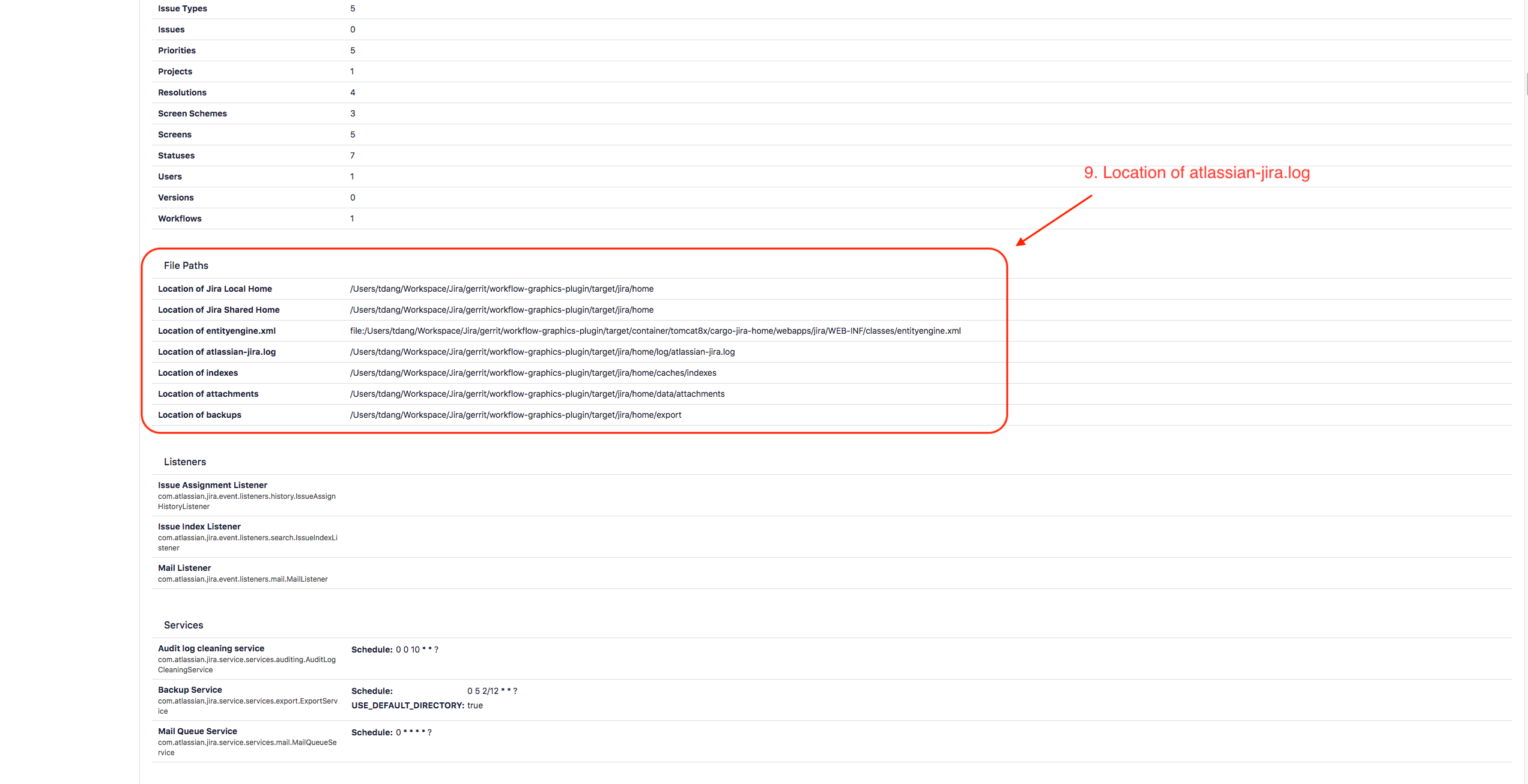Click the Mail Listener entry
Image resolution: width=1528 pixels, height=784 pixels.
click(184, 568)
